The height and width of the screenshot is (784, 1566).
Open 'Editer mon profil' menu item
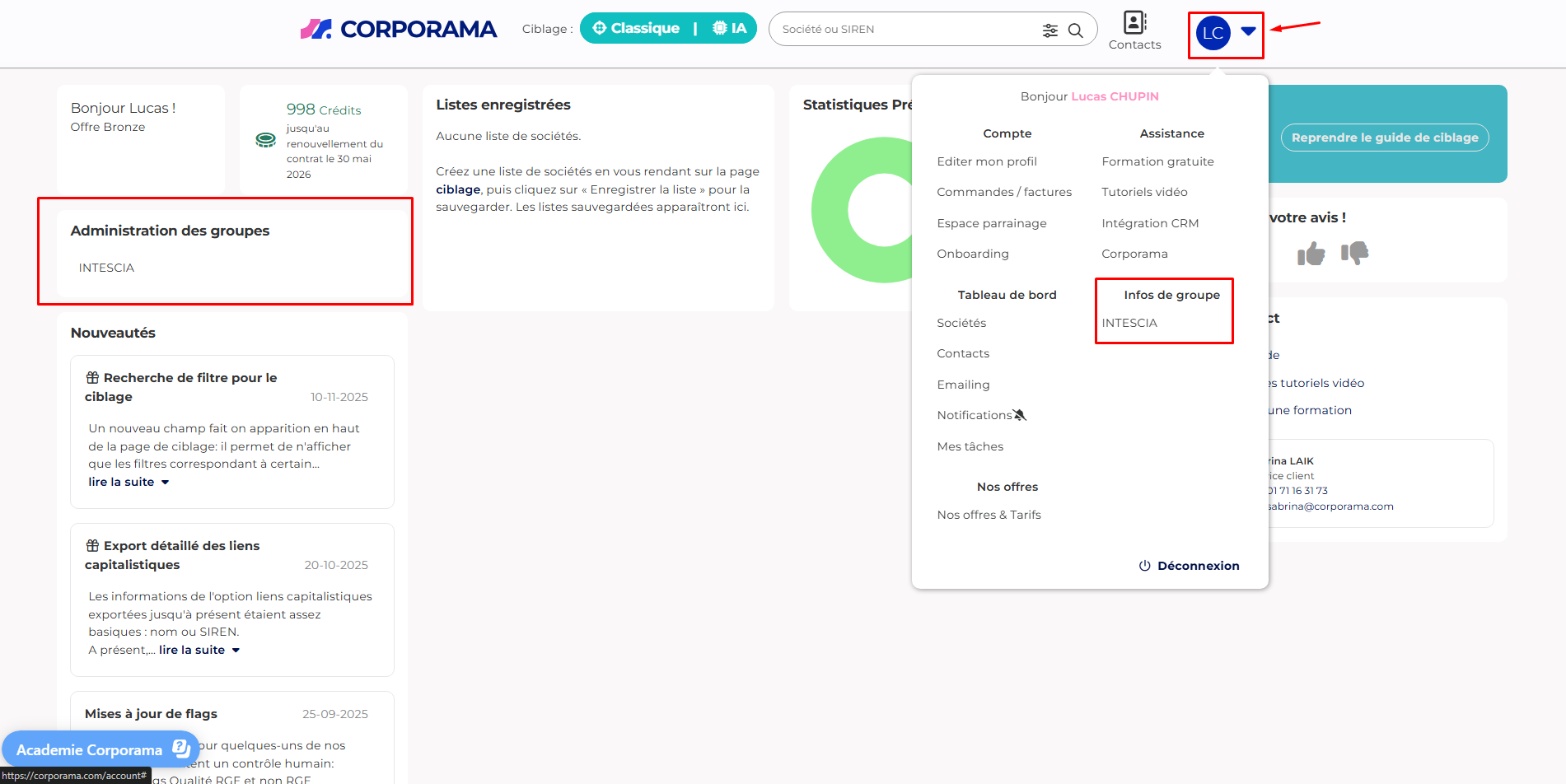pyautogui.click(x=986, y=161)
